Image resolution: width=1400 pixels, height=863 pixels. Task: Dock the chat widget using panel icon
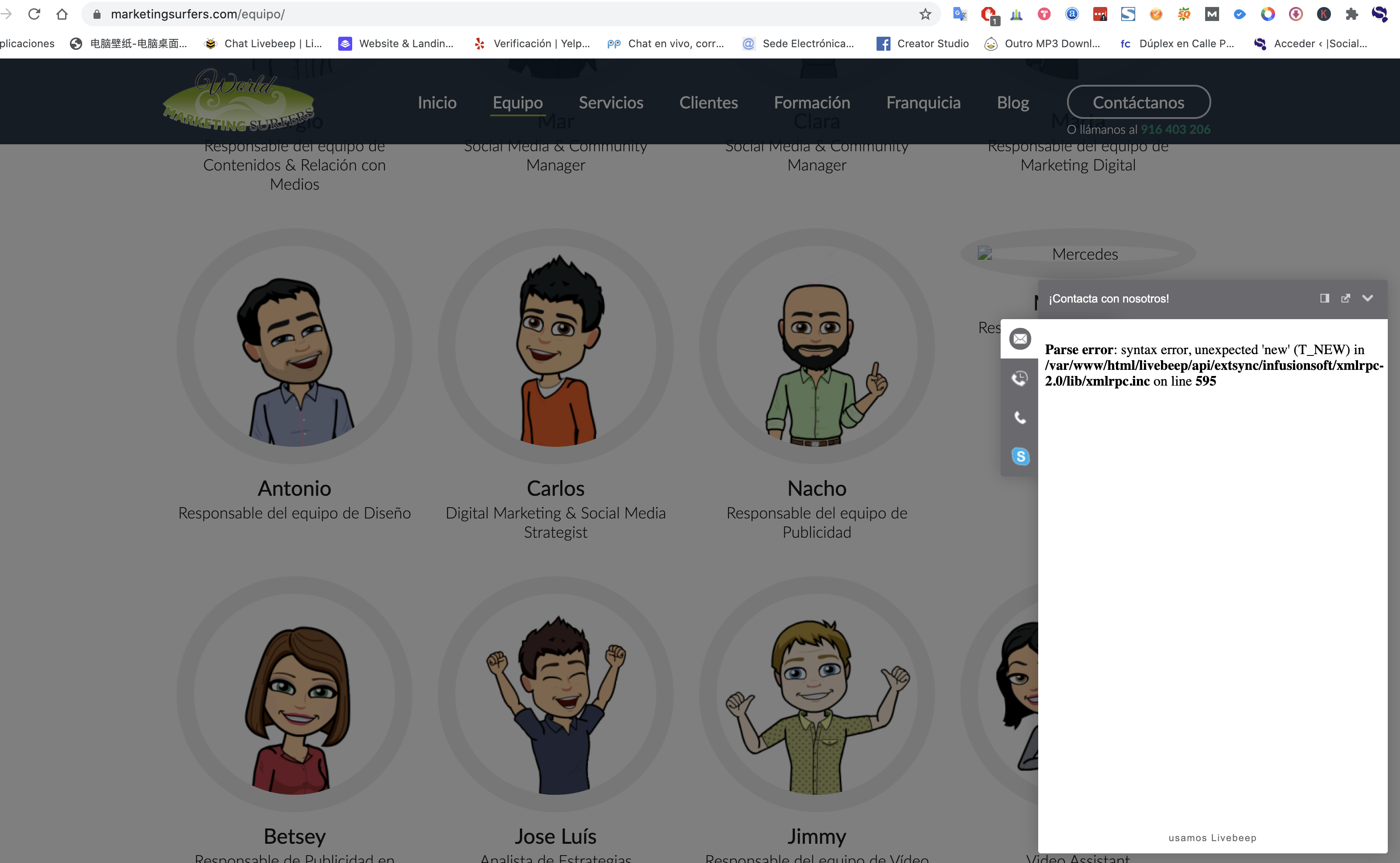pos(1325,299)
